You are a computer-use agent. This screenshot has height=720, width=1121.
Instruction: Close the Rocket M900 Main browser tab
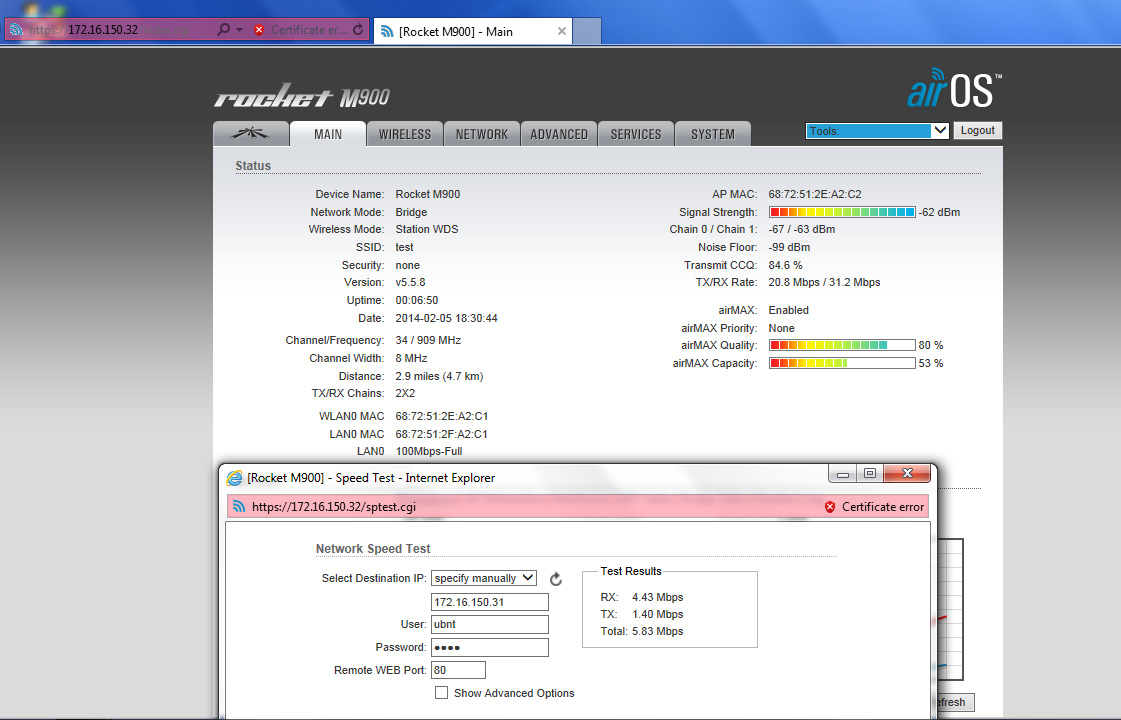tap(562, 31)
